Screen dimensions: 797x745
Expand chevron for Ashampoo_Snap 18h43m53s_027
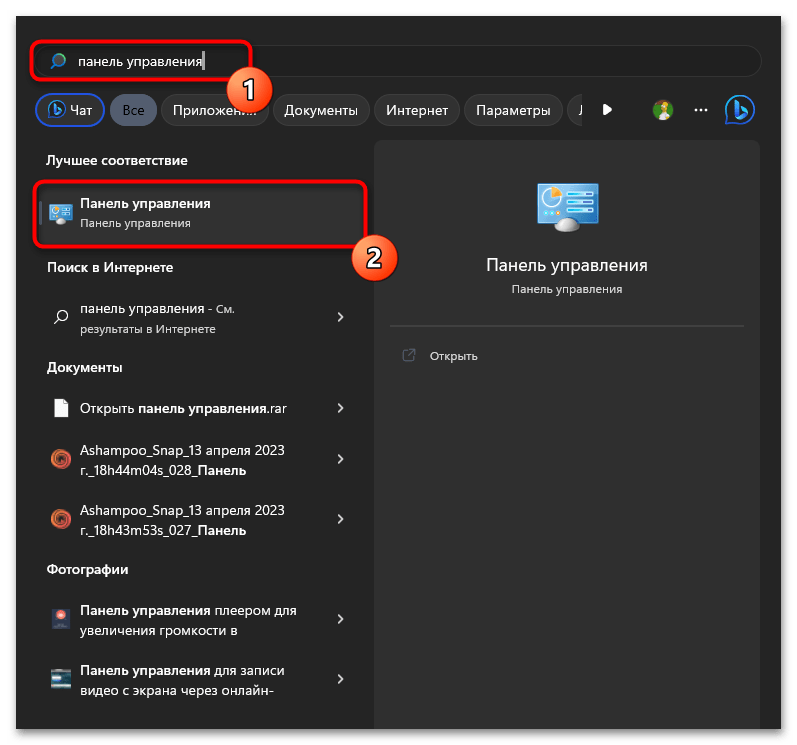[x=341, y=519]
